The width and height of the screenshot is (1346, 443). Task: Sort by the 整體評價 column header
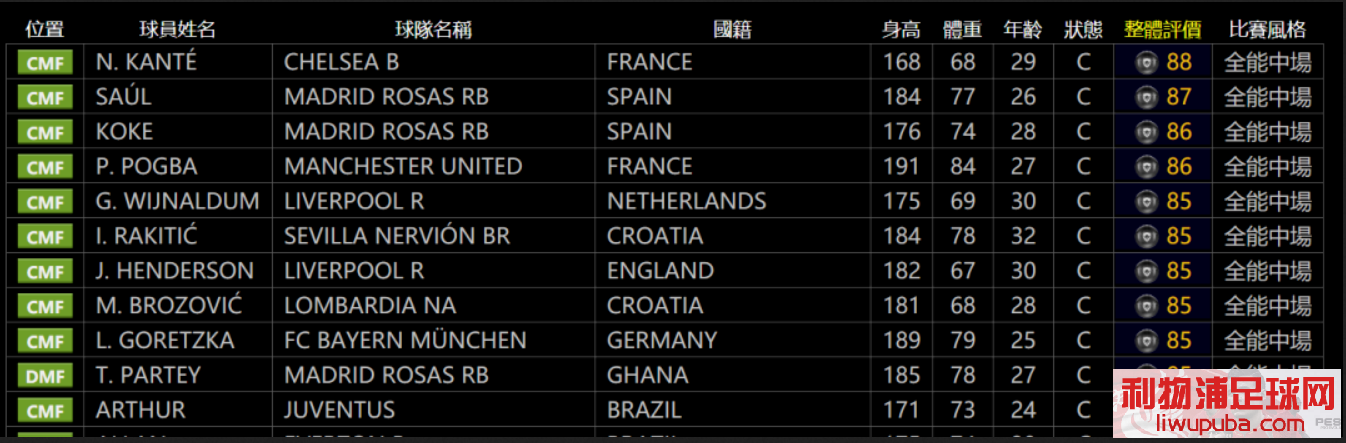point(1163,29)
